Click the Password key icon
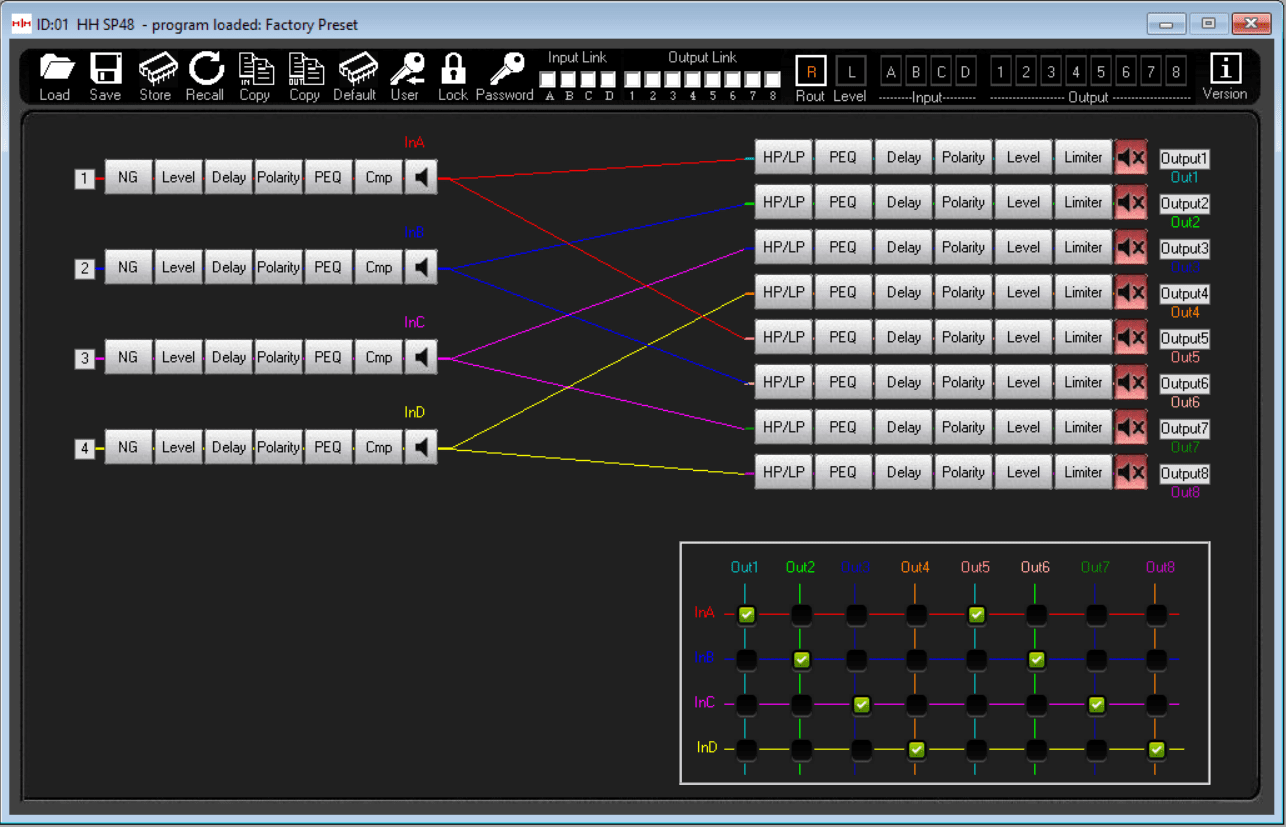1286x827 pixels. pyautogui.click(x=506, y=69)
